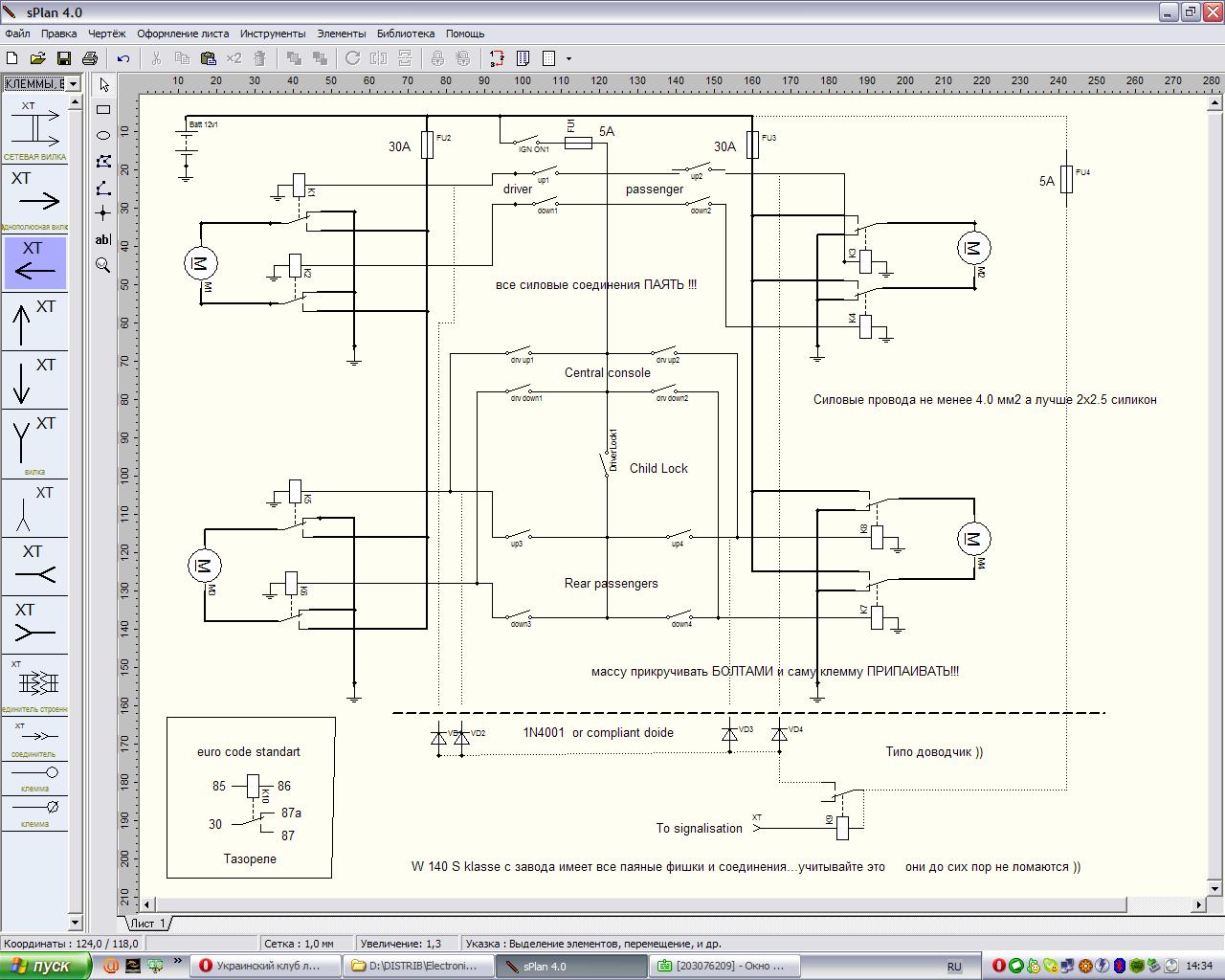
Task: Select the text label tool
Action: 103,239
